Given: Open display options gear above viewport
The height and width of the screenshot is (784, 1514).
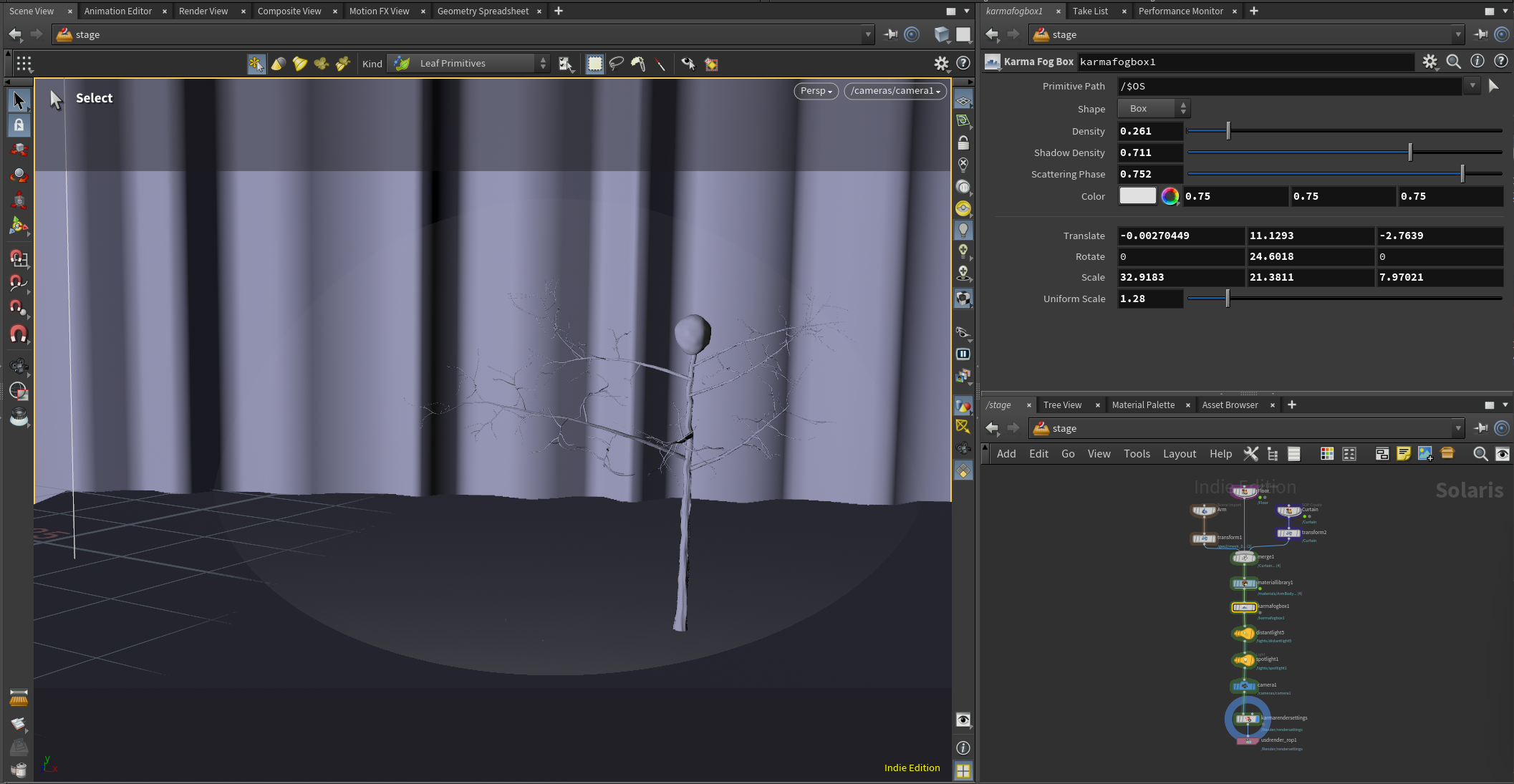Looking at the screenshot, I should pyautogui.click(x=941, y=64).
